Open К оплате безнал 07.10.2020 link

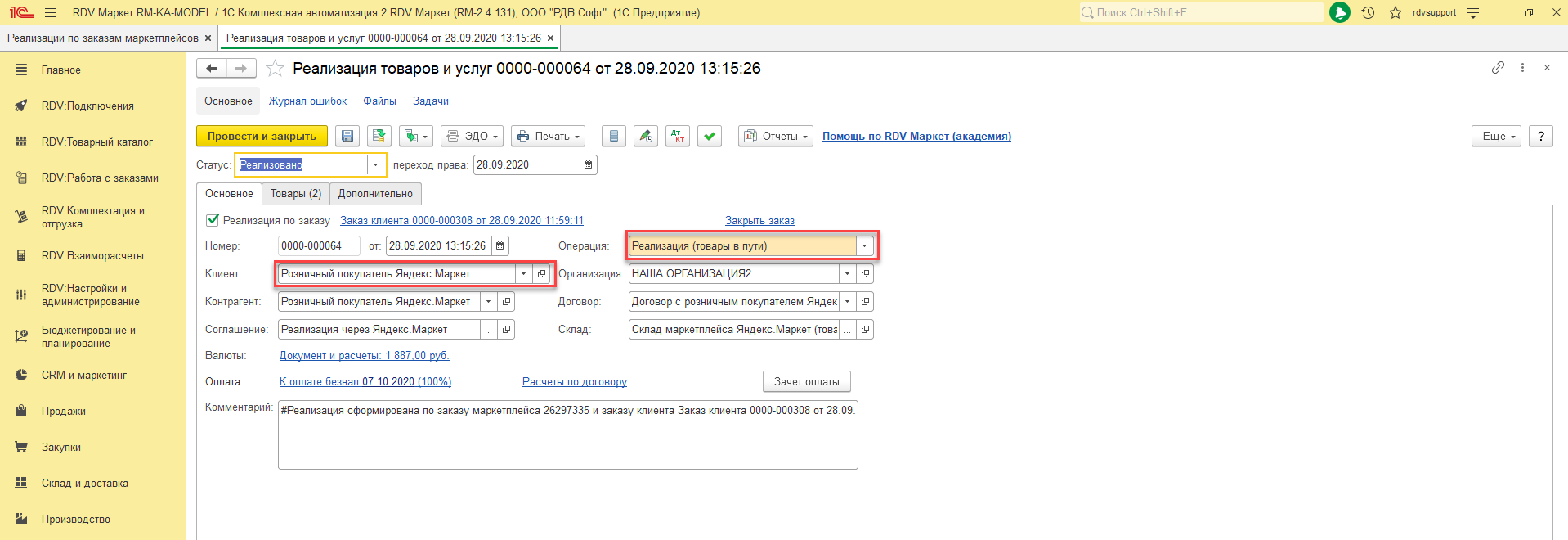click(365, 382)
